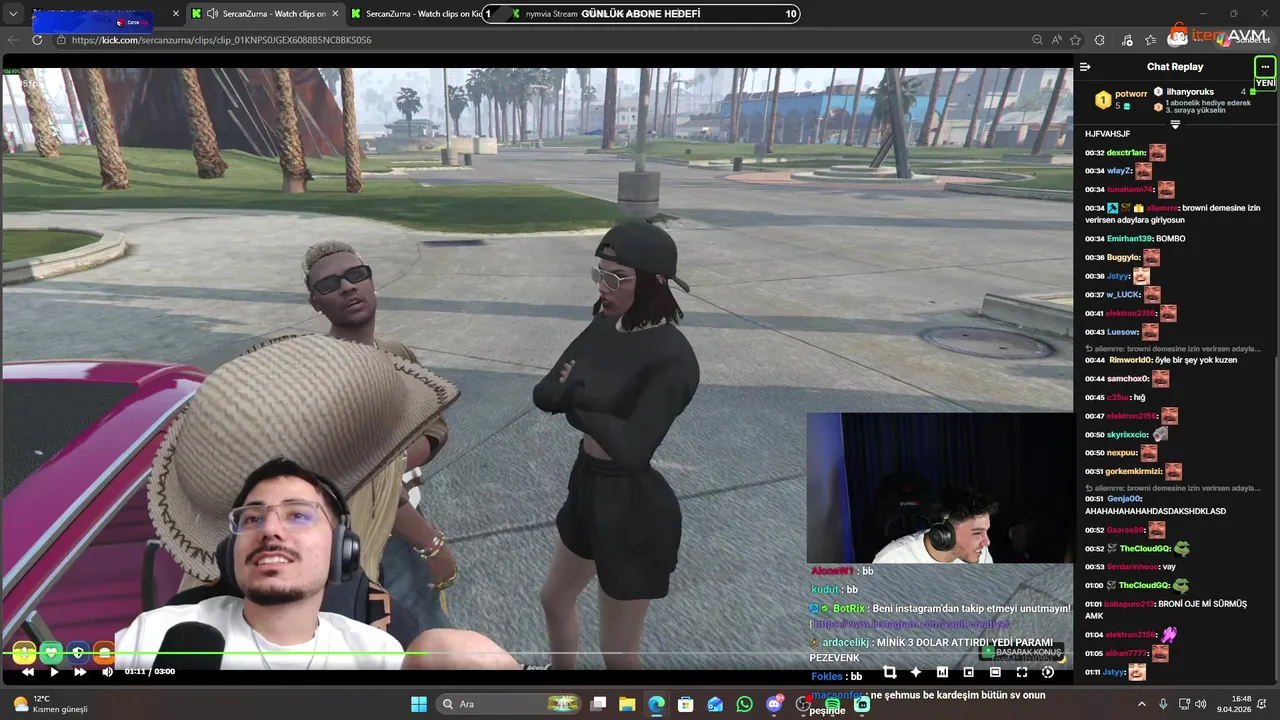Viewport: 1280px width, 720px height.
Task: Select the message BRONİ OJE Mİ SÜRMÜŞ
Action: [1165, 610]
